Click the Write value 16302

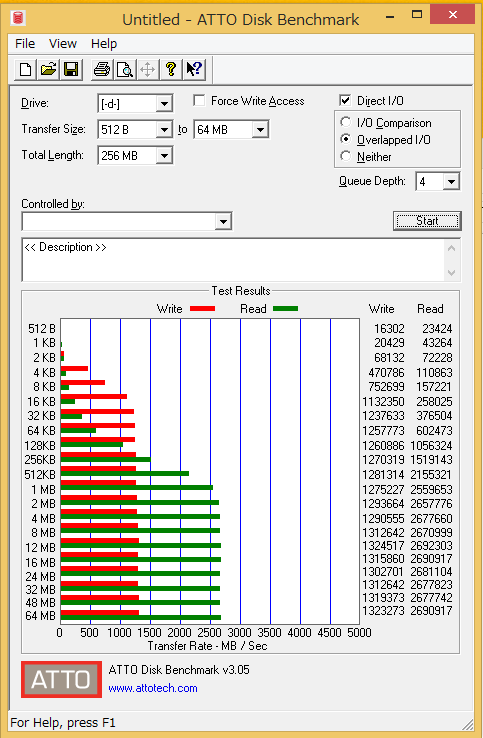(x=389, y=329)
